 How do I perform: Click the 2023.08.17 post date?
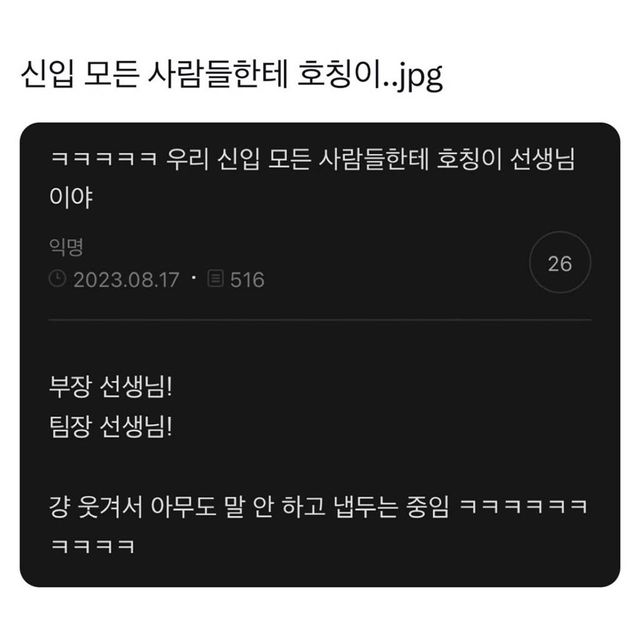click(x=126, y=280)
